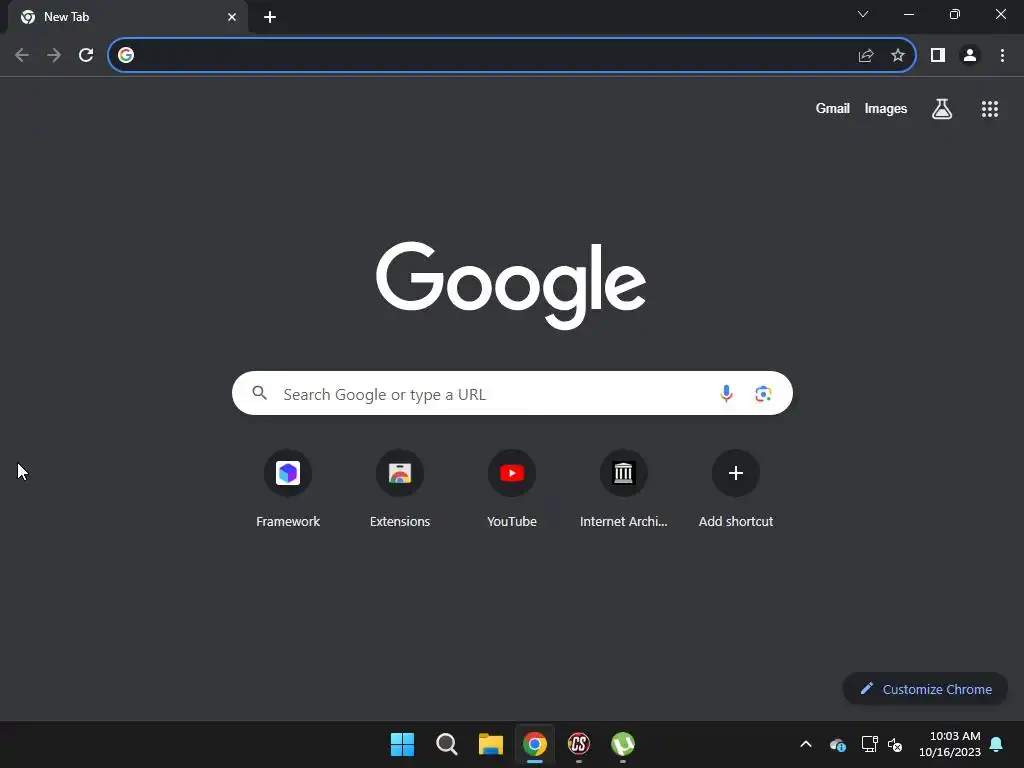The height and width of the screenshot is (768, 1024).
Task: Click the share page icon in address bar
Action: (866, 56)
